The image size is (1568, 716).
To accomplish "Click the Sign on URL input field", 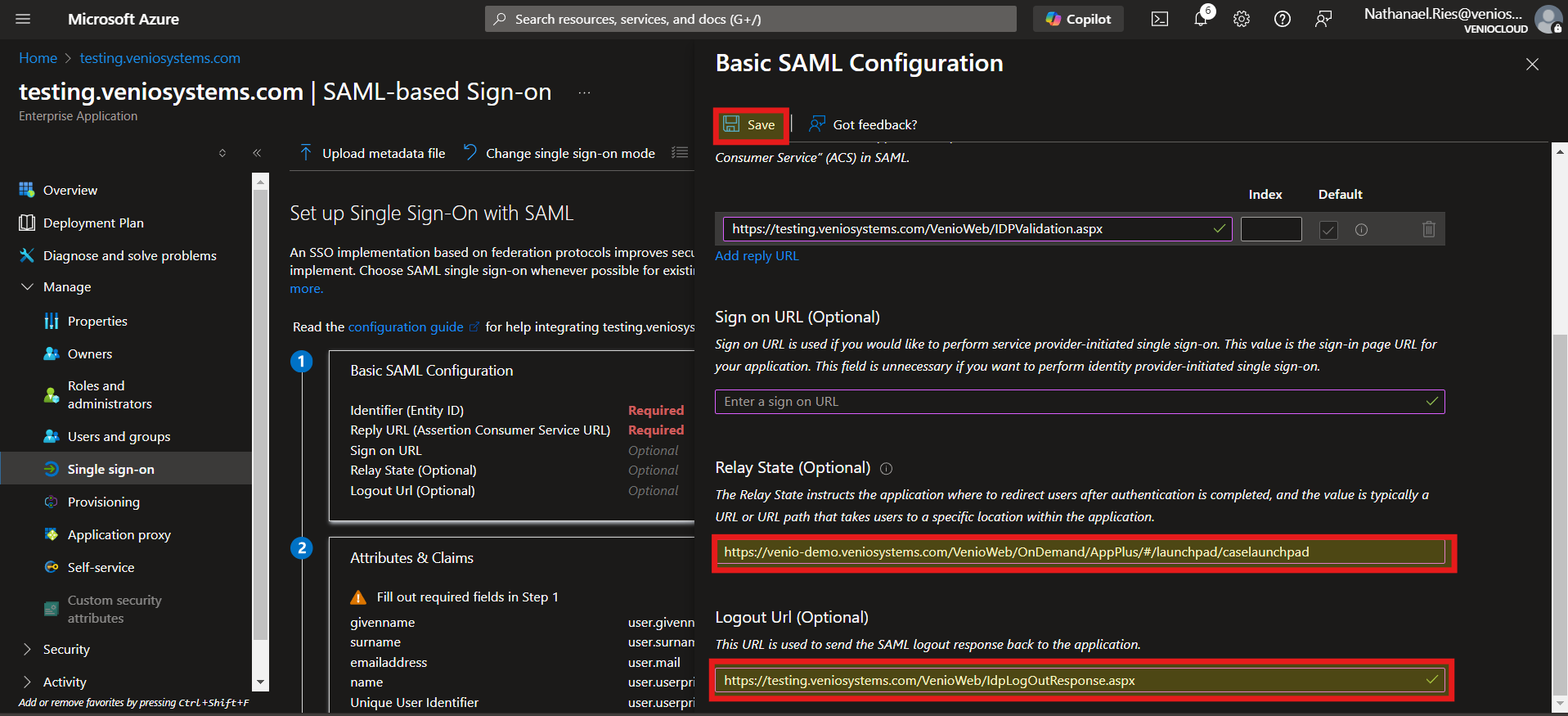I will (x=1080, y=402).
